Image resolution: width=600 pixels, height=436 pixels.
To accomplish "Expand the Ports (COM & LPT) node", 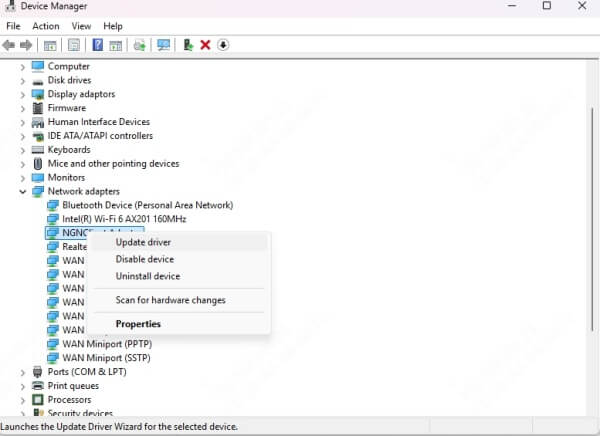I will pos(22,372).
